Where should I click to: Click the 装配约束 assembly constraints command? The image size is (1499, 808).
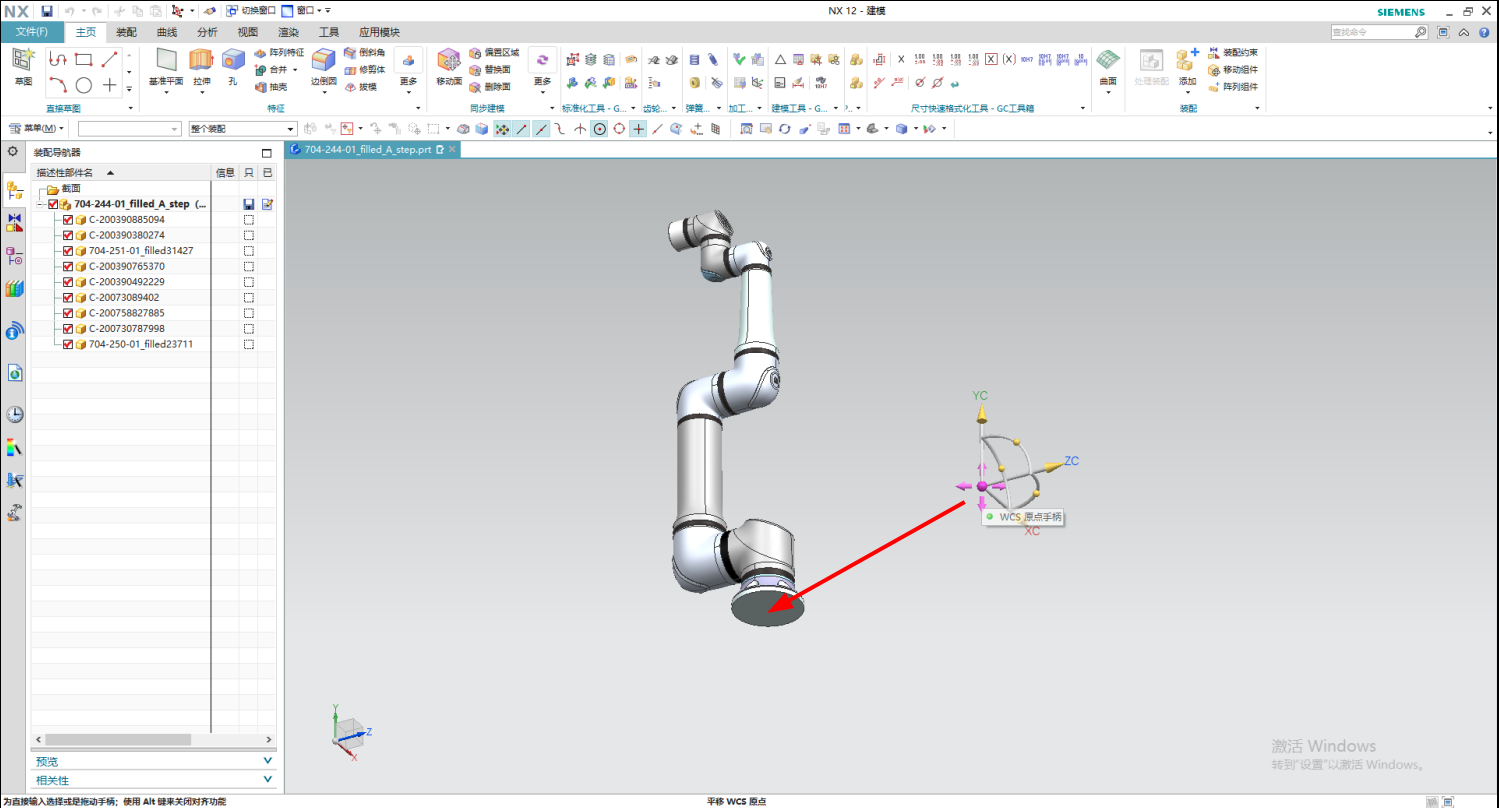click(1233, 52)
